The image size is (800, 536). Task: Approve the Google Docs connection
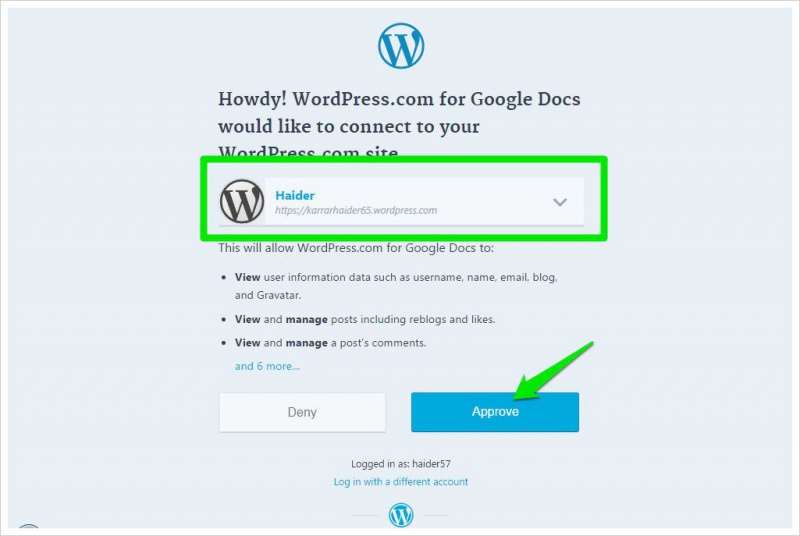(495, 412)
